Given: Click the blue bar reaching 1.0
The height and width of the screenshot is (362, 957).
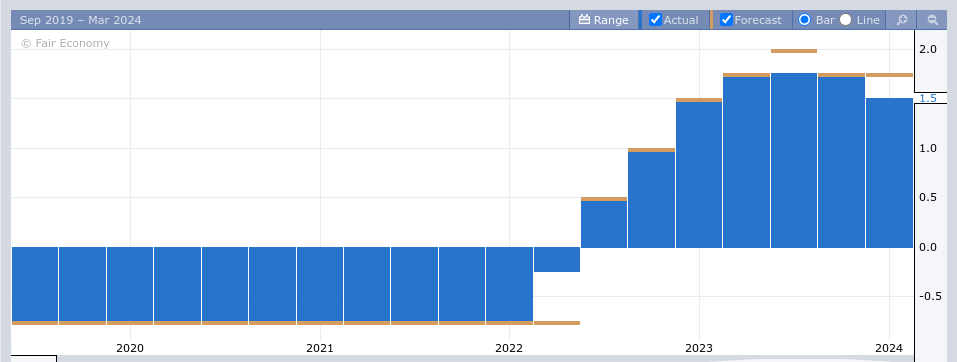Looking at the screenshot, I should pos(651,200).
